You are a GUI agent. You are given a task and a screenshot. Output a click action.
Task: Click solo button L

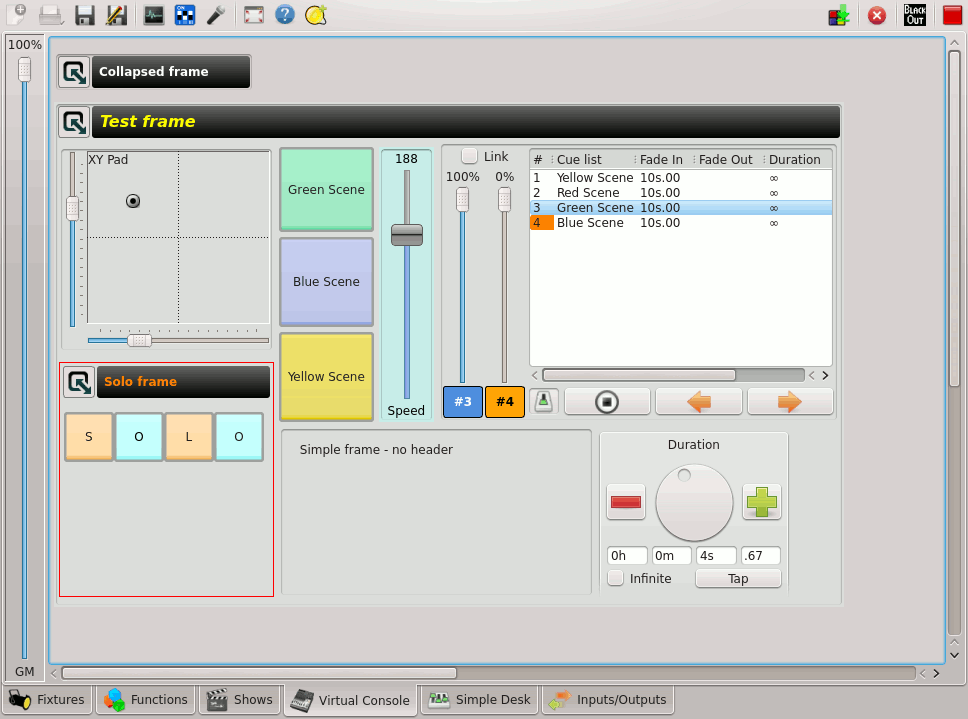(189, 437)
